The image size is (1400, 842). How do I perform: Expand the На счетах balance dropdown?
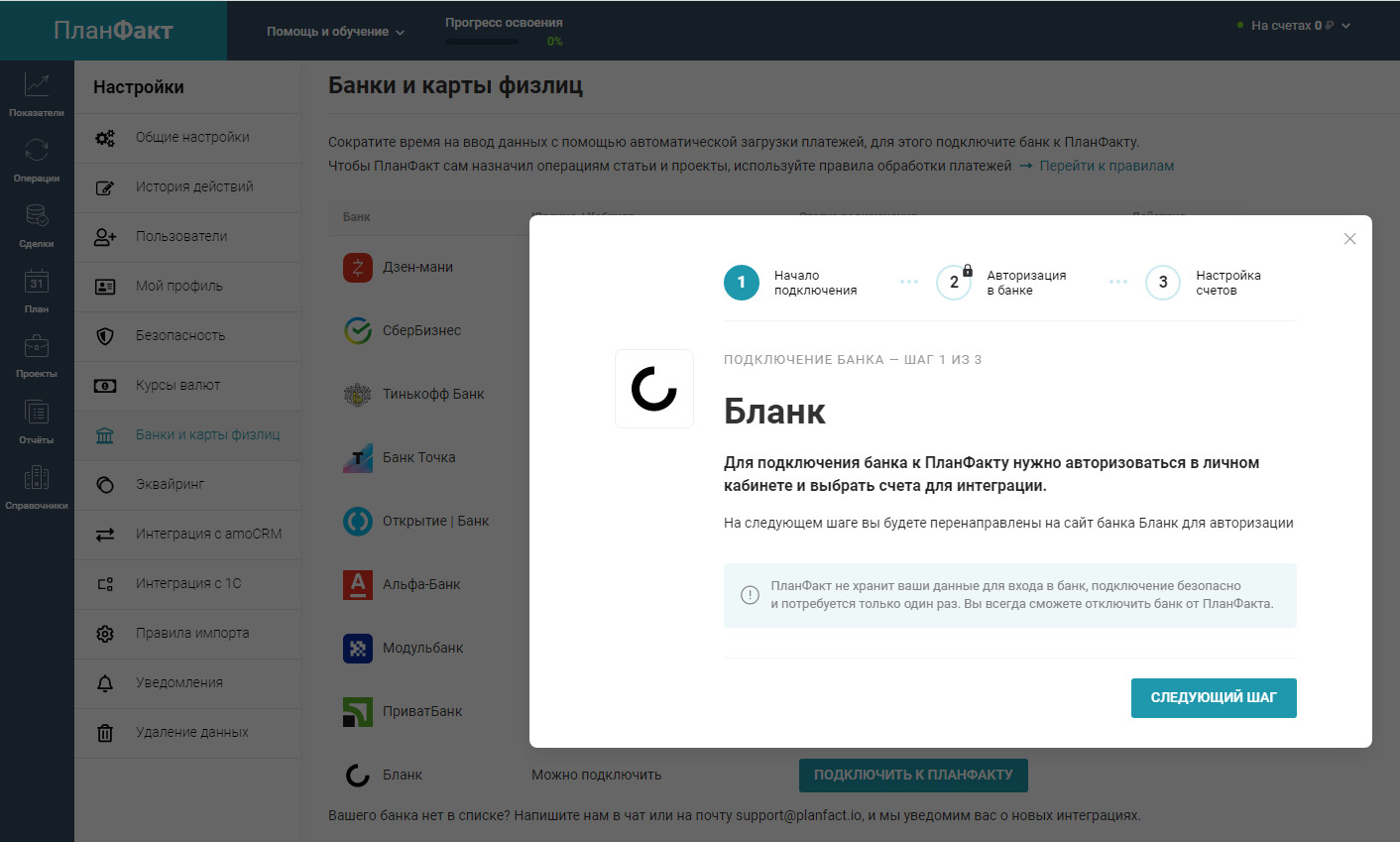coord(1294,26)
